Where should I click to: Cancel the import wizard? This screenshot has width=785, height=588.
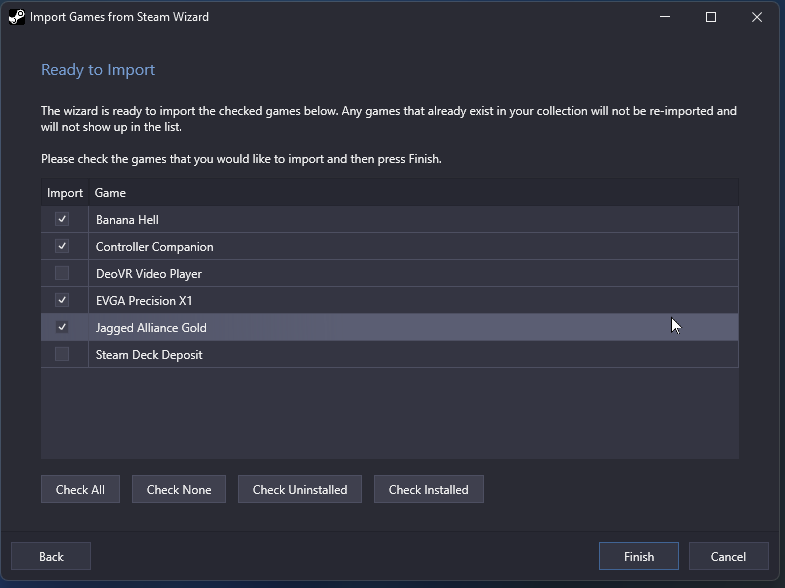(x=728, y=556)
